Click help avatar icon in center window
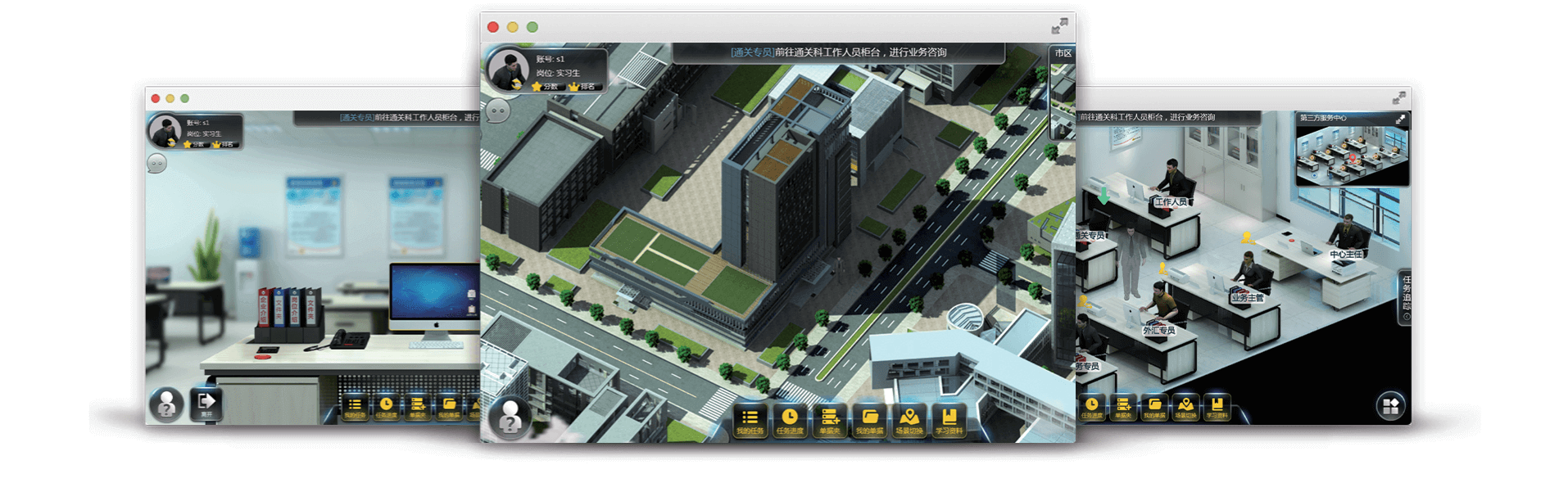Viewport: 1568px width, 501px height. click(510, 417)
